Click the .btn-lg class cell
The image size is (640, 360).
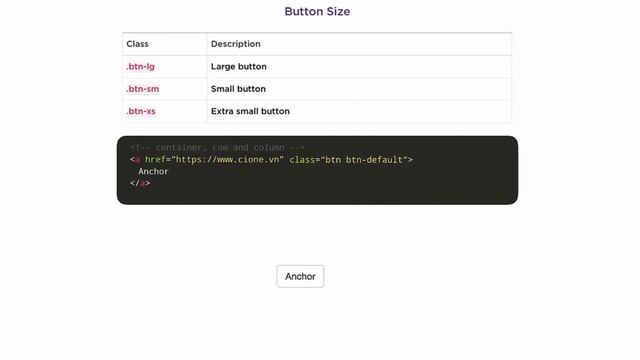tap(164, 67)
